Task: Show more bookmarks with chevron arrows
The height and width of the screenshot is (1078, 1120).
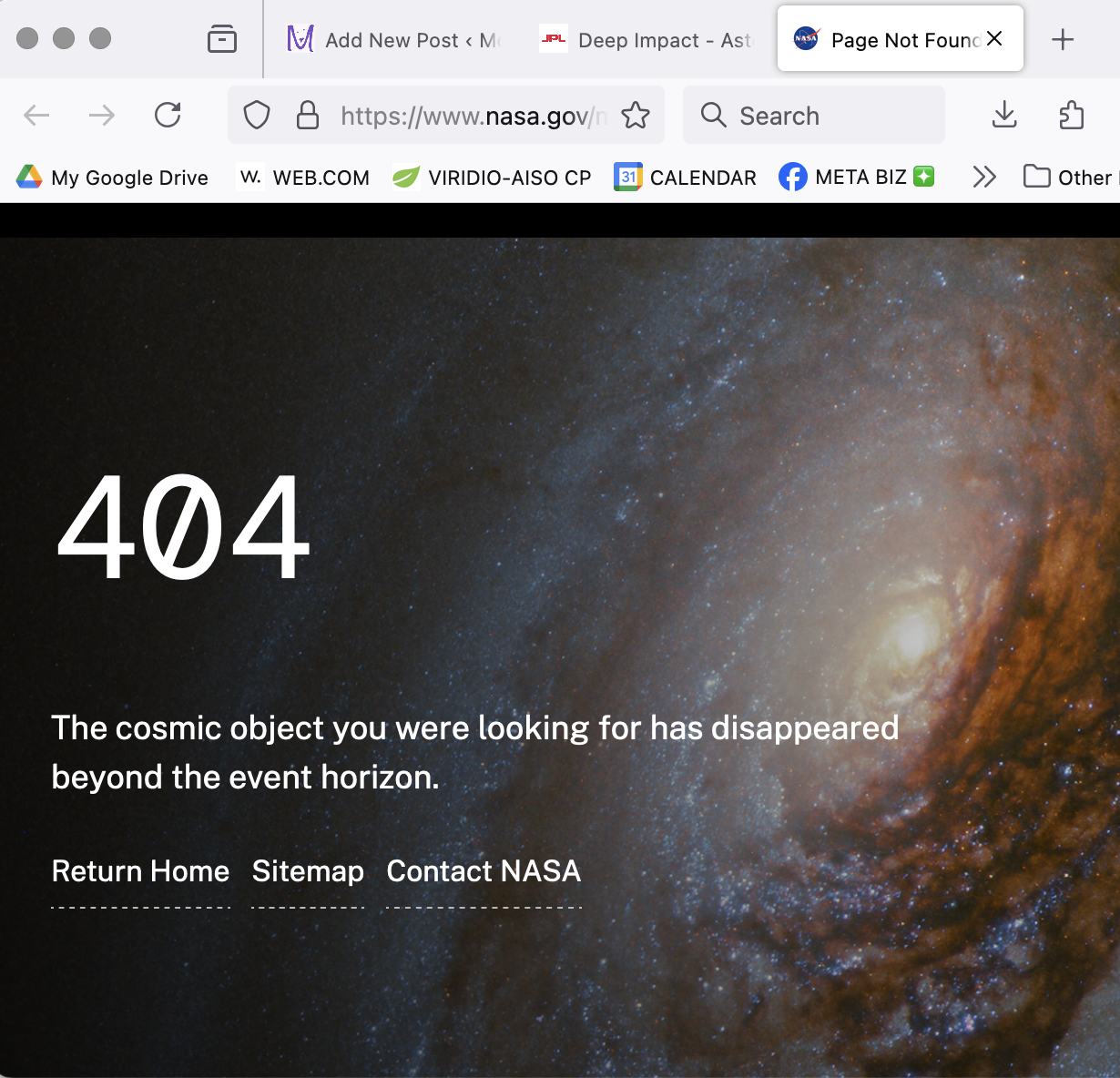Action: [x=984, y=177]
